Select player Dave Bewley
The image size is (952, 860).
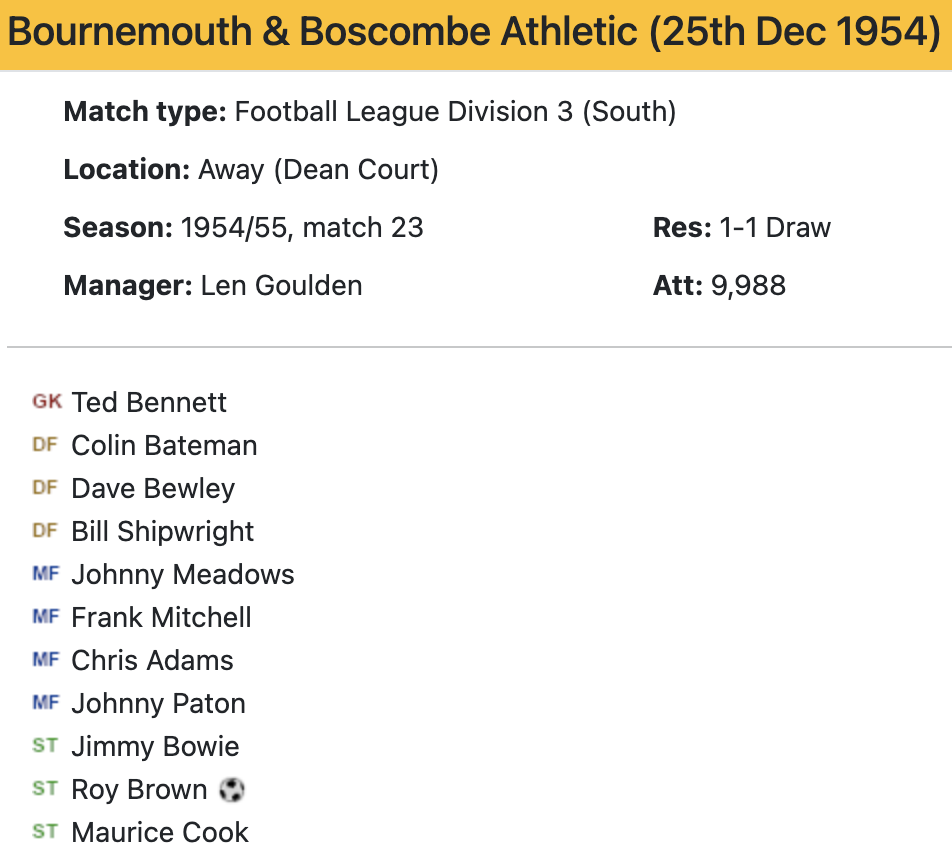tap(153, 488)
